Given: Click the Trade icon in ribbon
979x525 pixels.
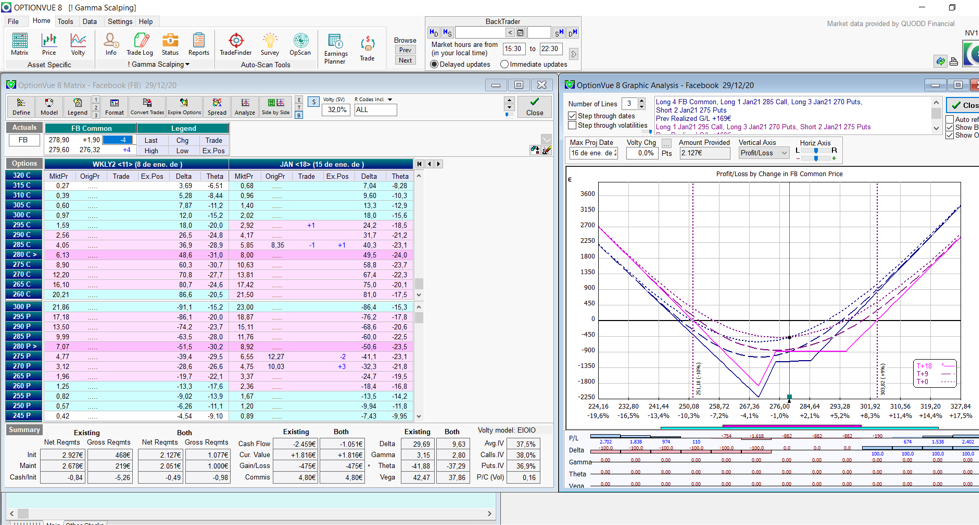Looking at the screenshot, I should pyautogui.click(x=367, y=49).
